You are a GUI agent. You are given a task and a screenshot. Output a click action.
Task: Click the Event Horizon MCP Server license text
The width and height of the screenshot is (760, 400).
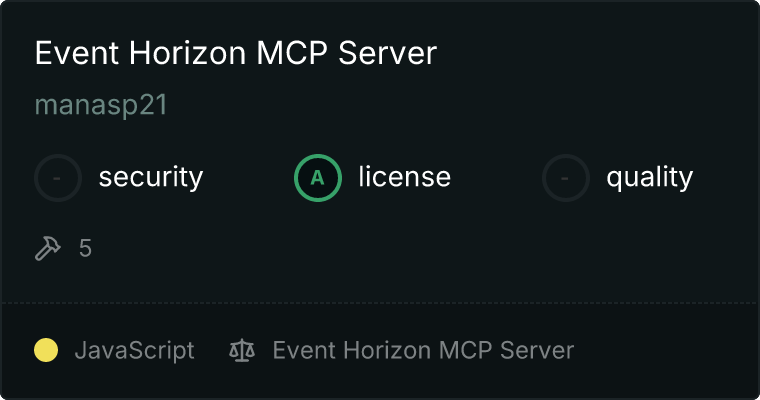[423, 350]
